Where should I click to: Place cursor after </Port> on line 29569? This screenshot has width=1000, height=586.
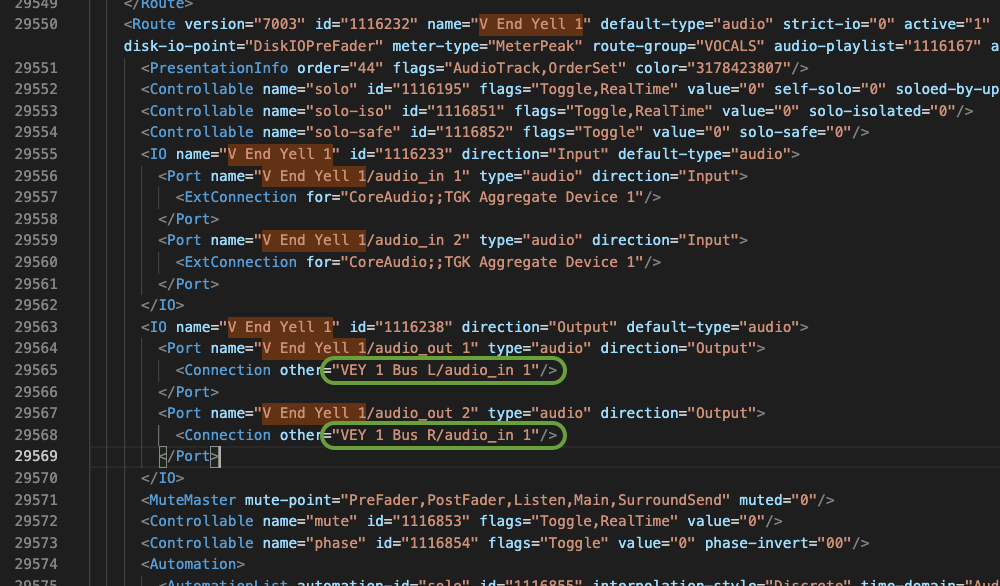point(219,456)
